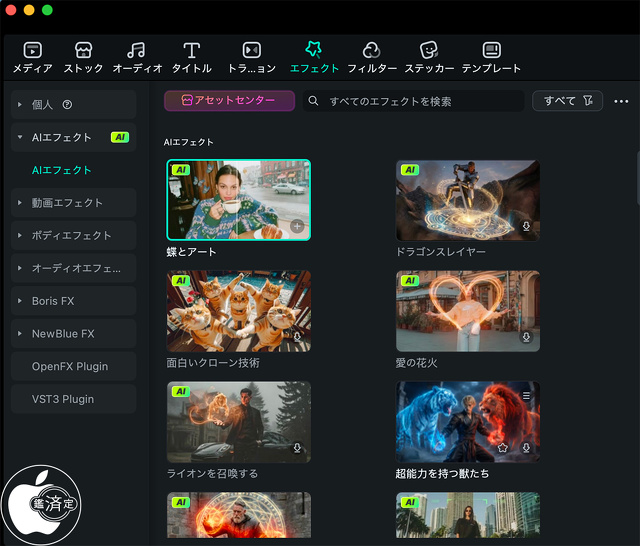Click the help icon next to 個人
640x546 pixels.
[x=67, y=105]
